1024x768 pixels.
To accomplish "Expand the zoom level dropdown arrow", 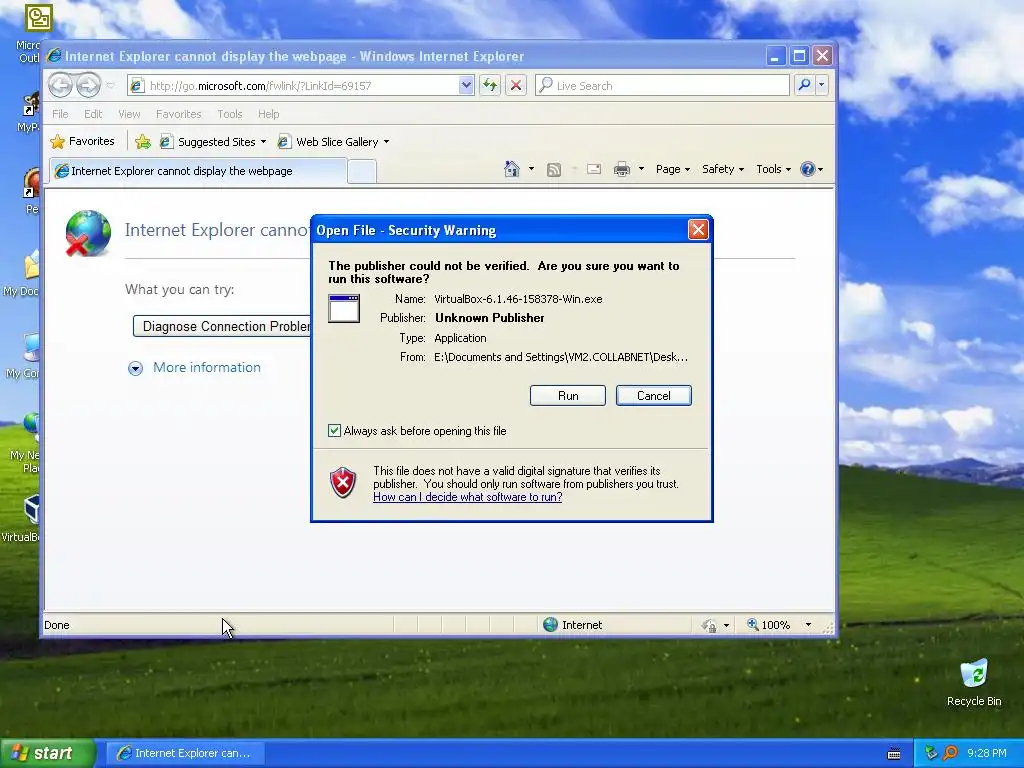I will 808,625.
